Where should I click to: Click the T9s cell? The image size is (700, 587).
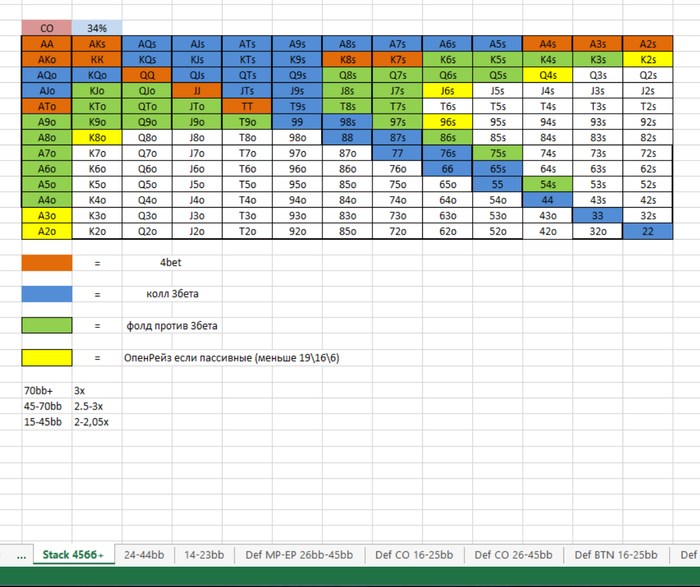pos(297,106)
